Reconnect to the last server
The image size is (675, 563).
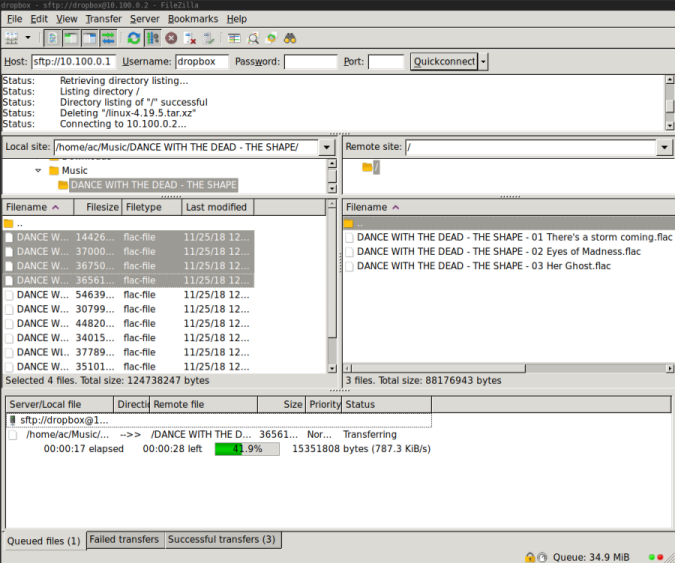click(209, 38)
